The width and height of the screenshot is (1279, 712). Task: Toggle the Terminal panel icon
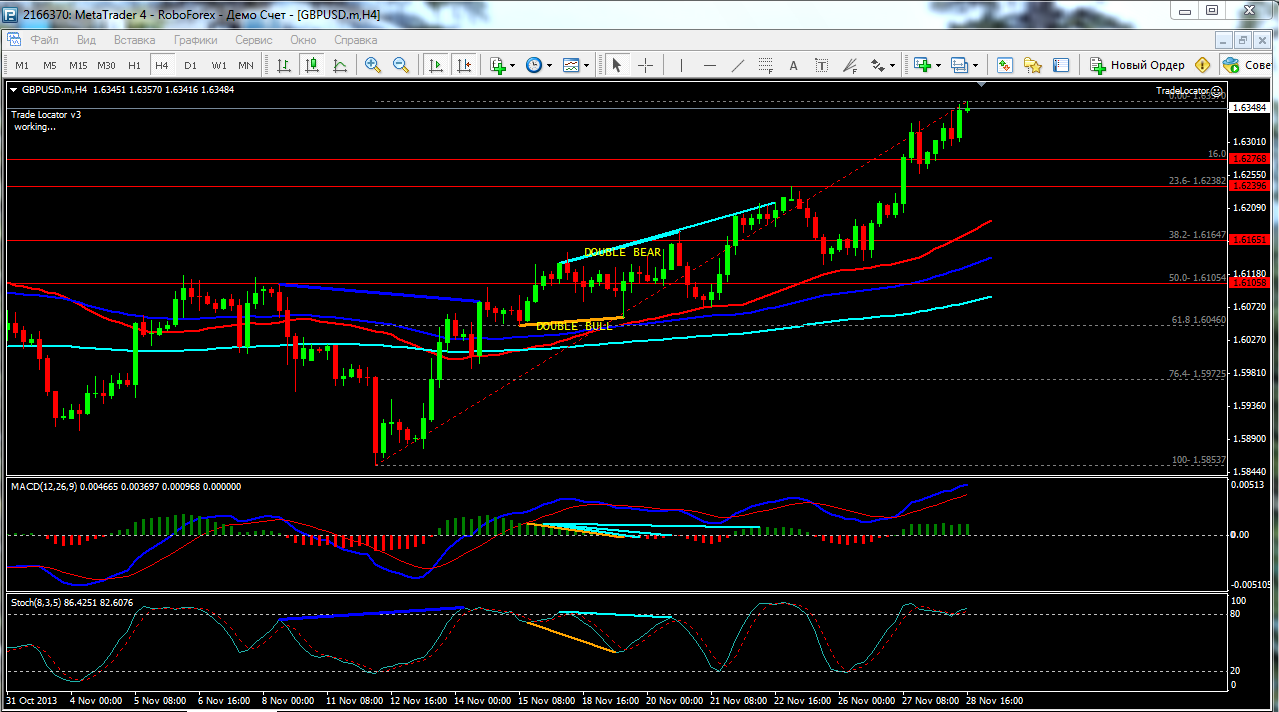click(1061, 65)
